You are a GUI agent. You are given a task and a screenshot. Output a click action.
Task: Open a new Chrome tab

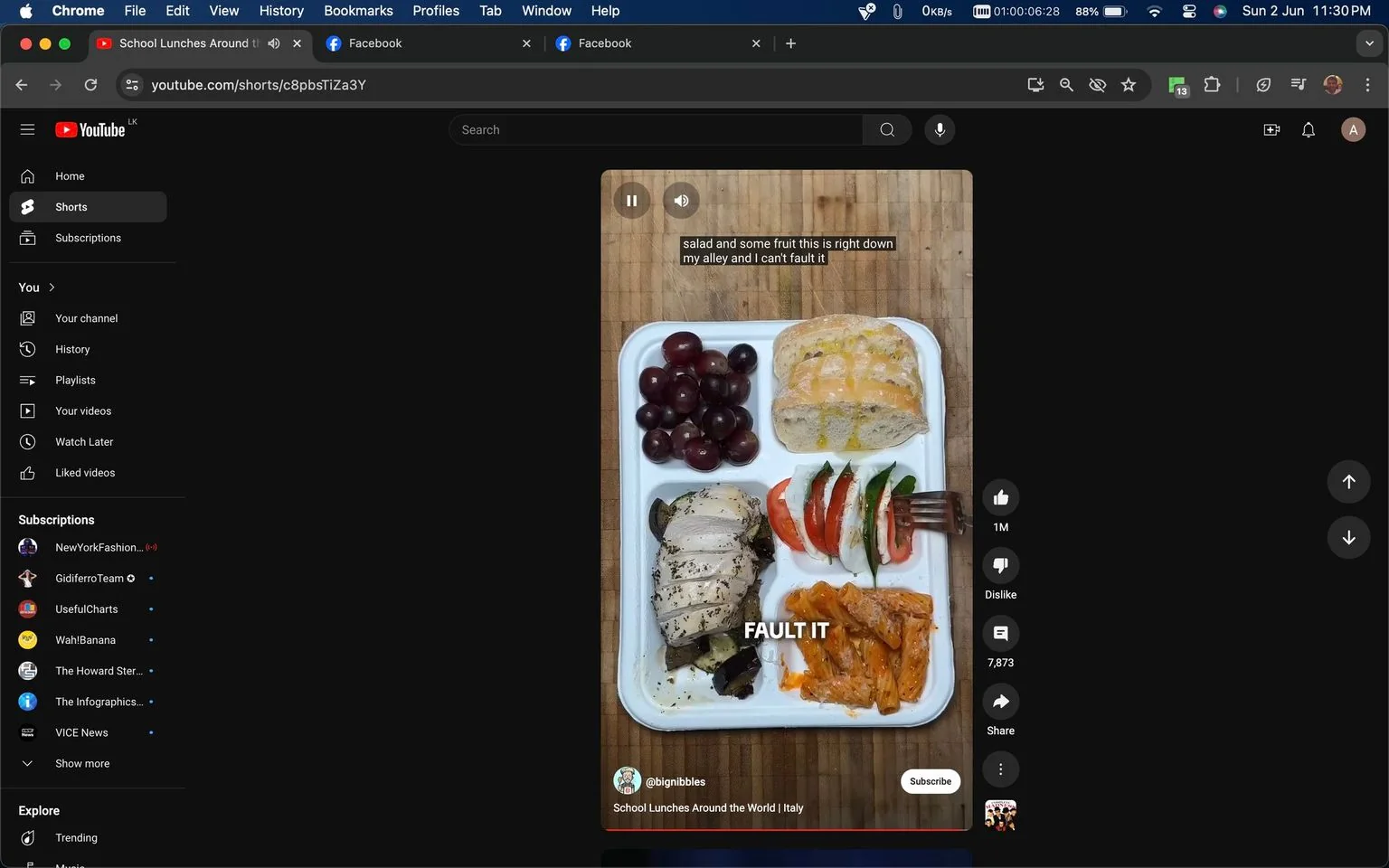pos(790,43)
